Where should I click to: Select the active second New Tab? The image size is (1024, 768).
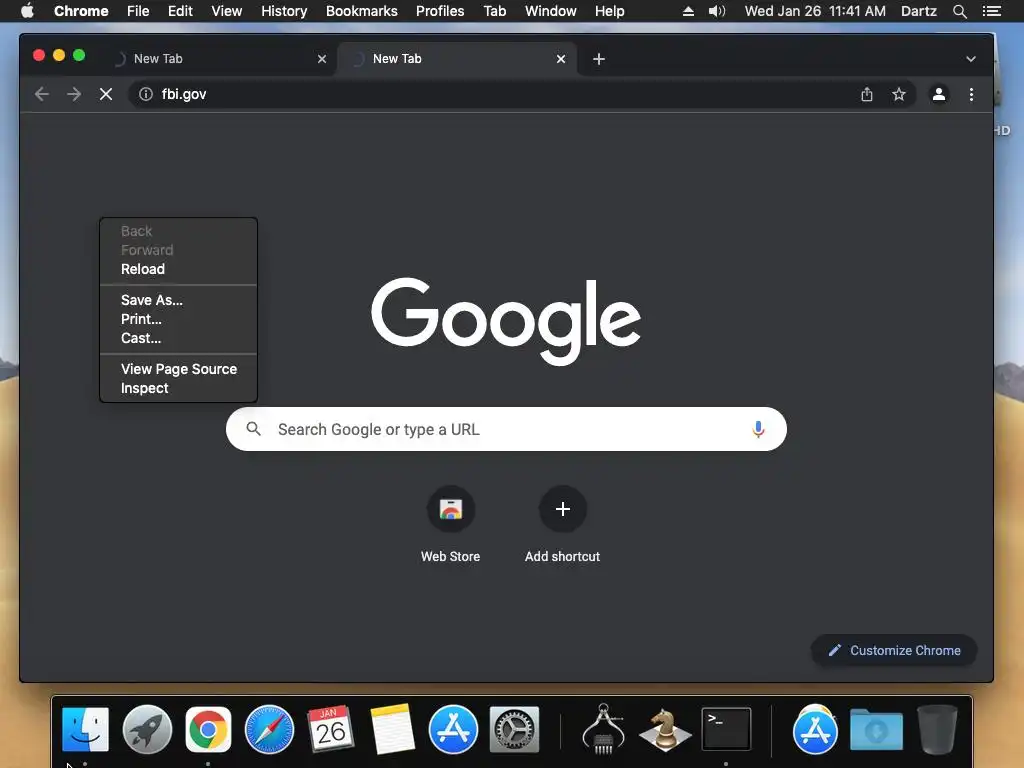[457, 59]
